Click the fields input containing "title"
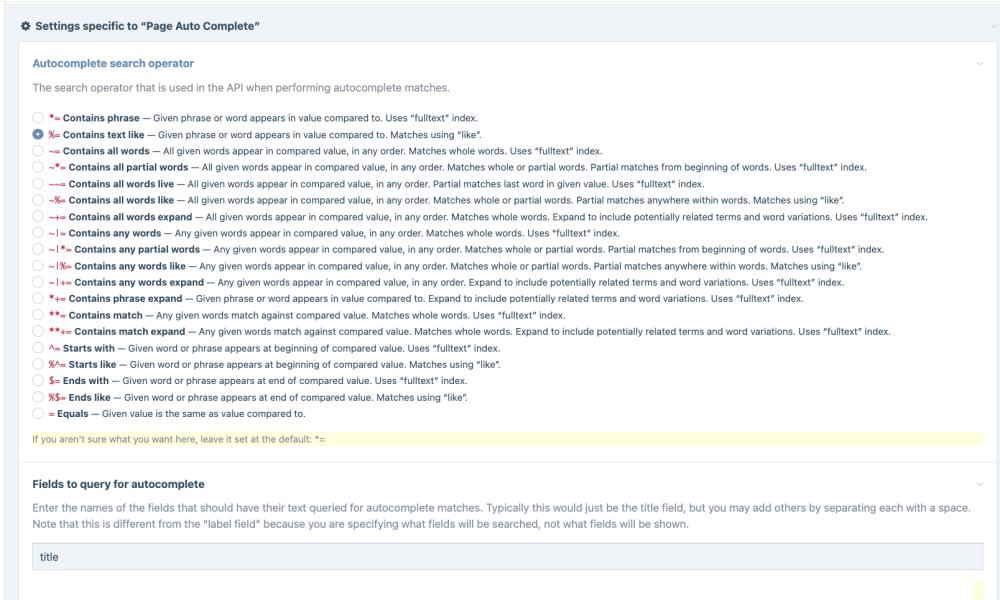This screenshot has width=1000, height=600. (x=500, y=556)
